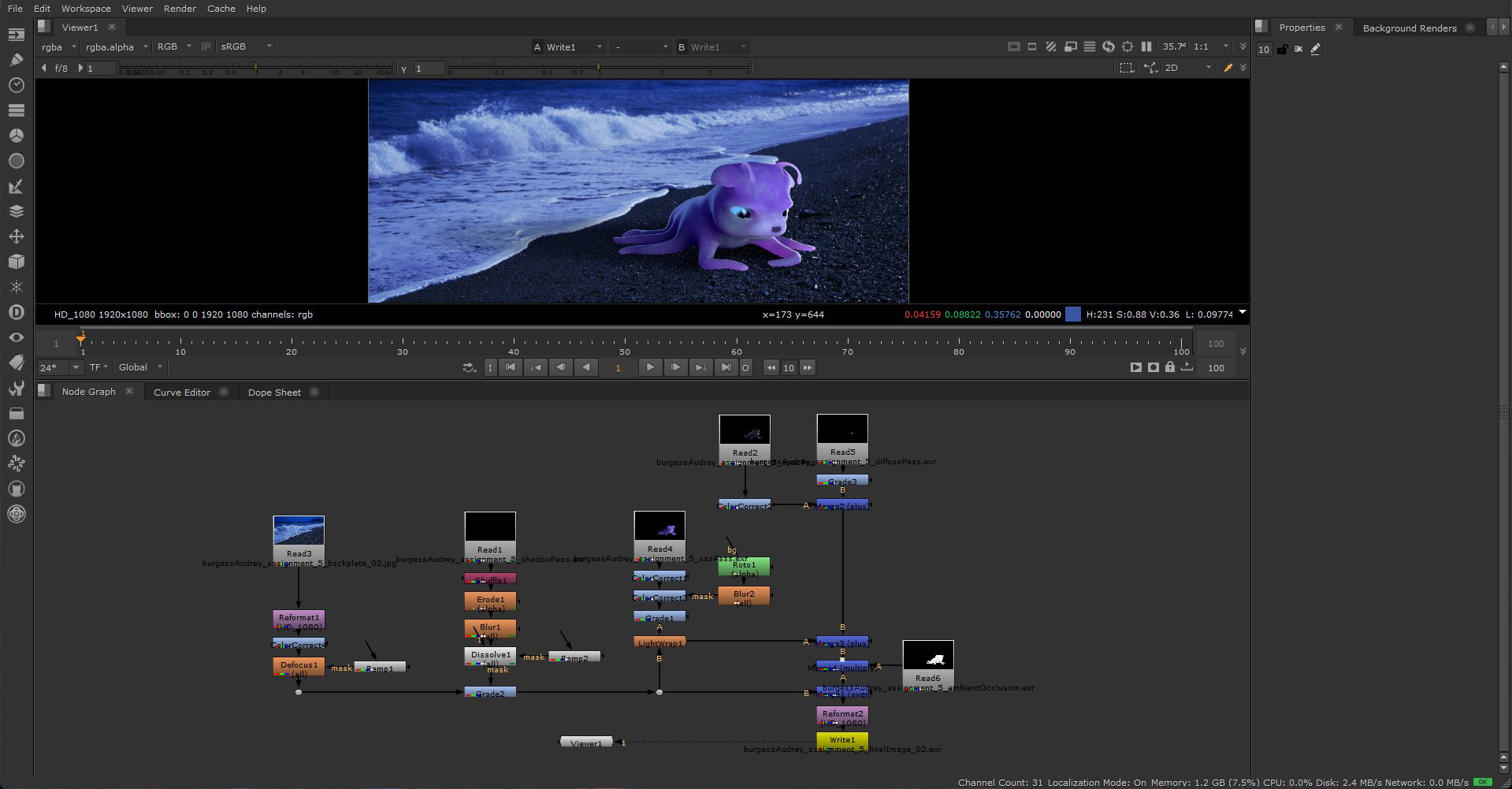Open the B input Write1 dropdown
Screen dimensions: 1512x789
(718, 47)
